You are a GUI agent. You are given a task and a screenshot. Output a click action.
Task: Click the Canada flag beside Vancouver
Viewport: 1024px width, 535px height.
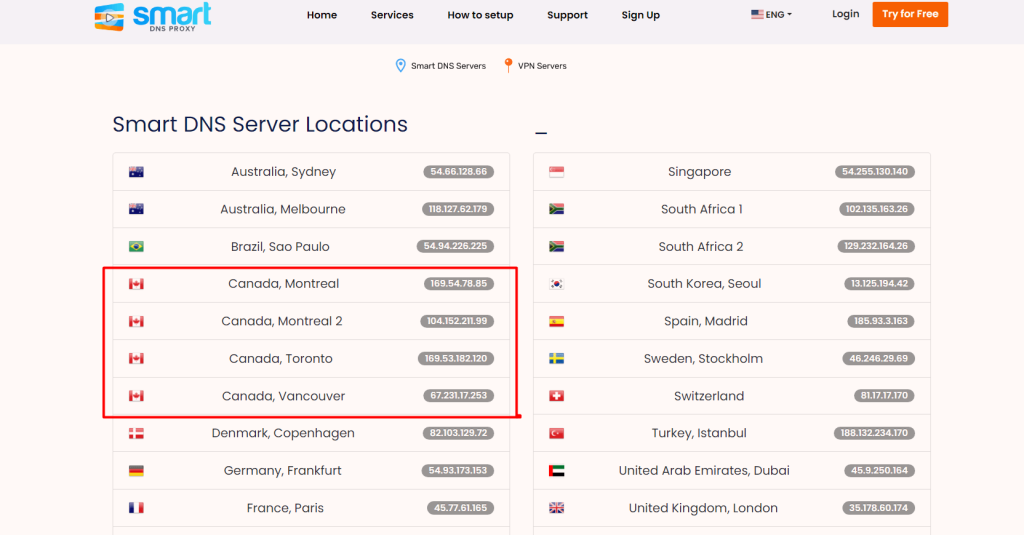[x=136, y=396]
